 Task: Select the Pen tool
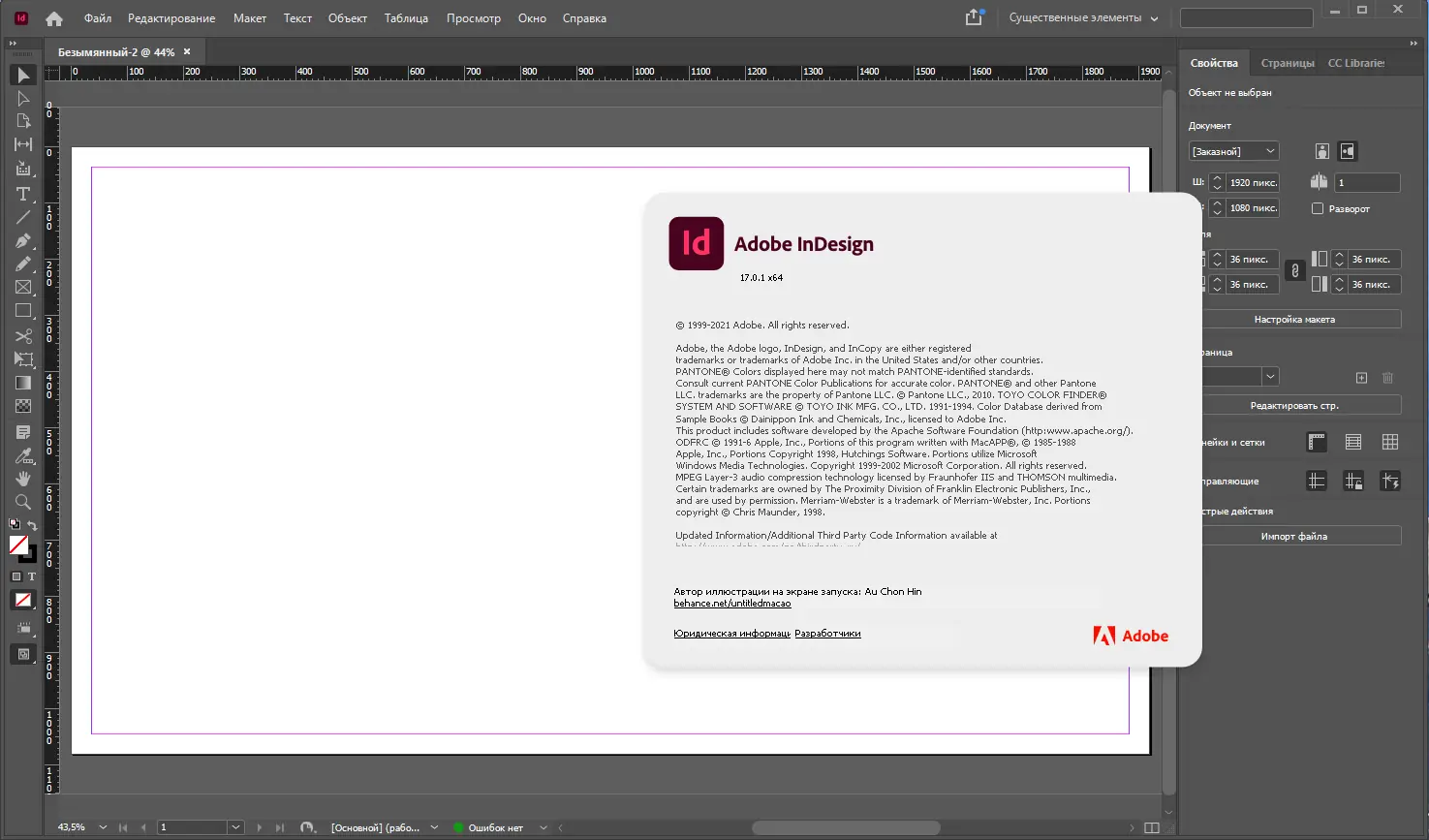point(23,241)
